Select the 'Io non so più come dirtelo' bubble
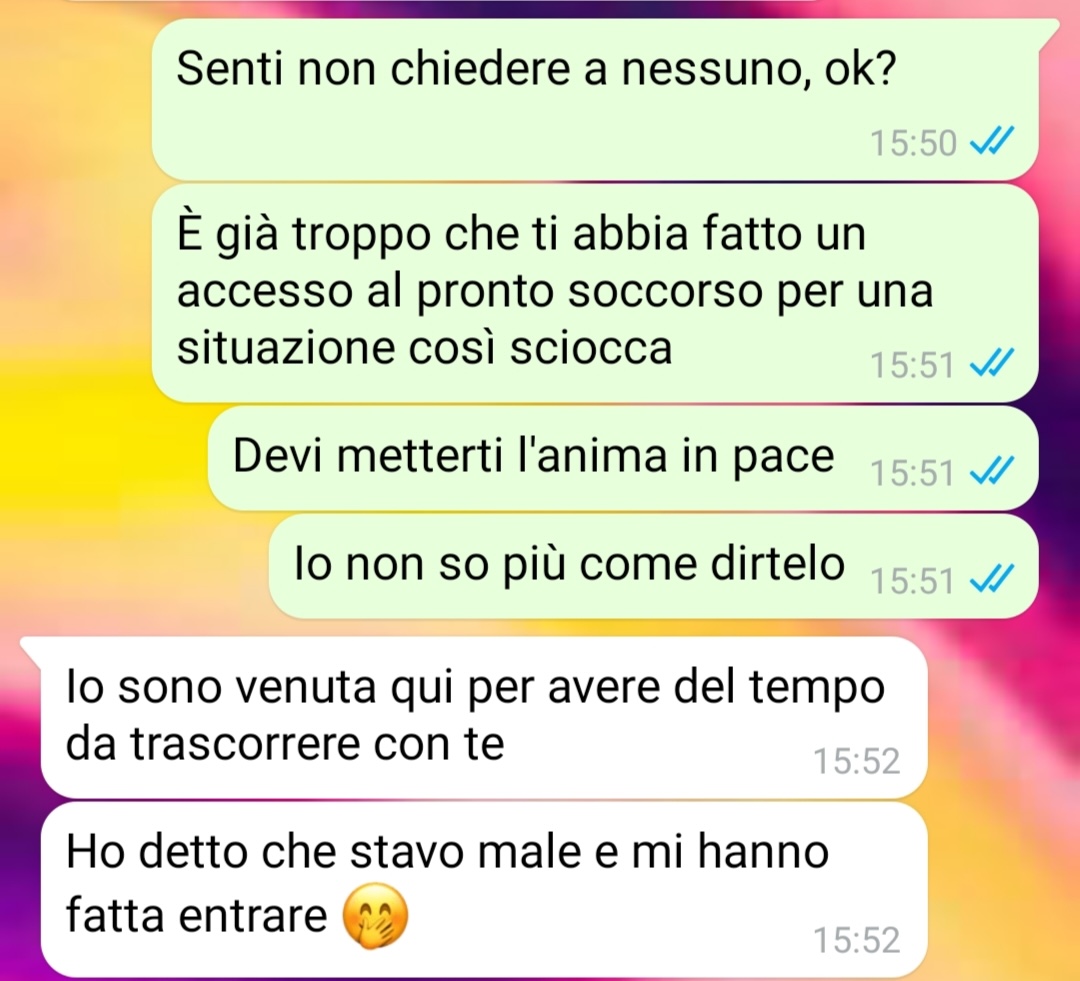The height and width of the screenshot is (981, 1080). click(x=654, y=566)
